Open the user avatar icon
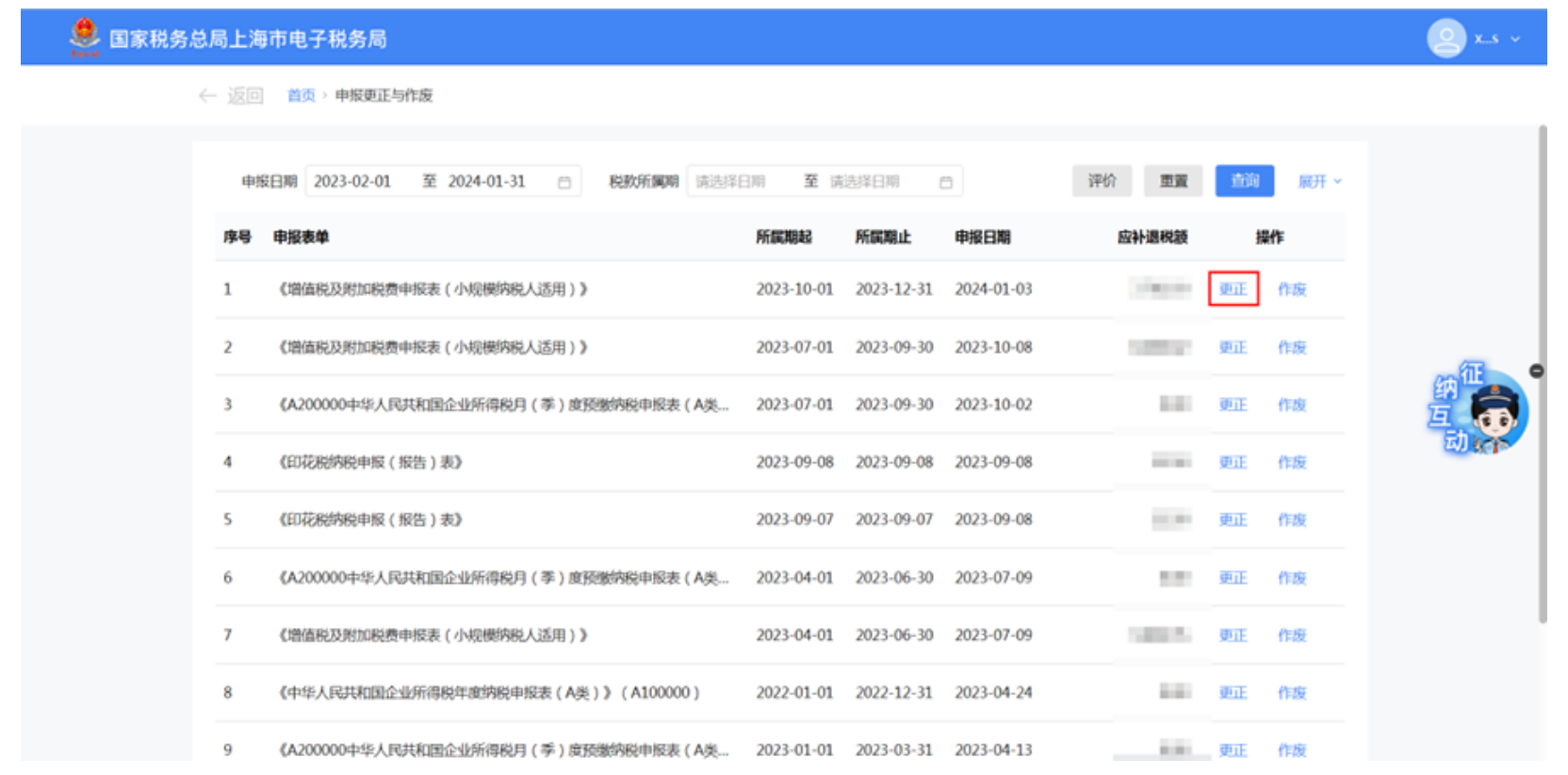Viewport: 1568px width, 775px height. [1446, 39]
